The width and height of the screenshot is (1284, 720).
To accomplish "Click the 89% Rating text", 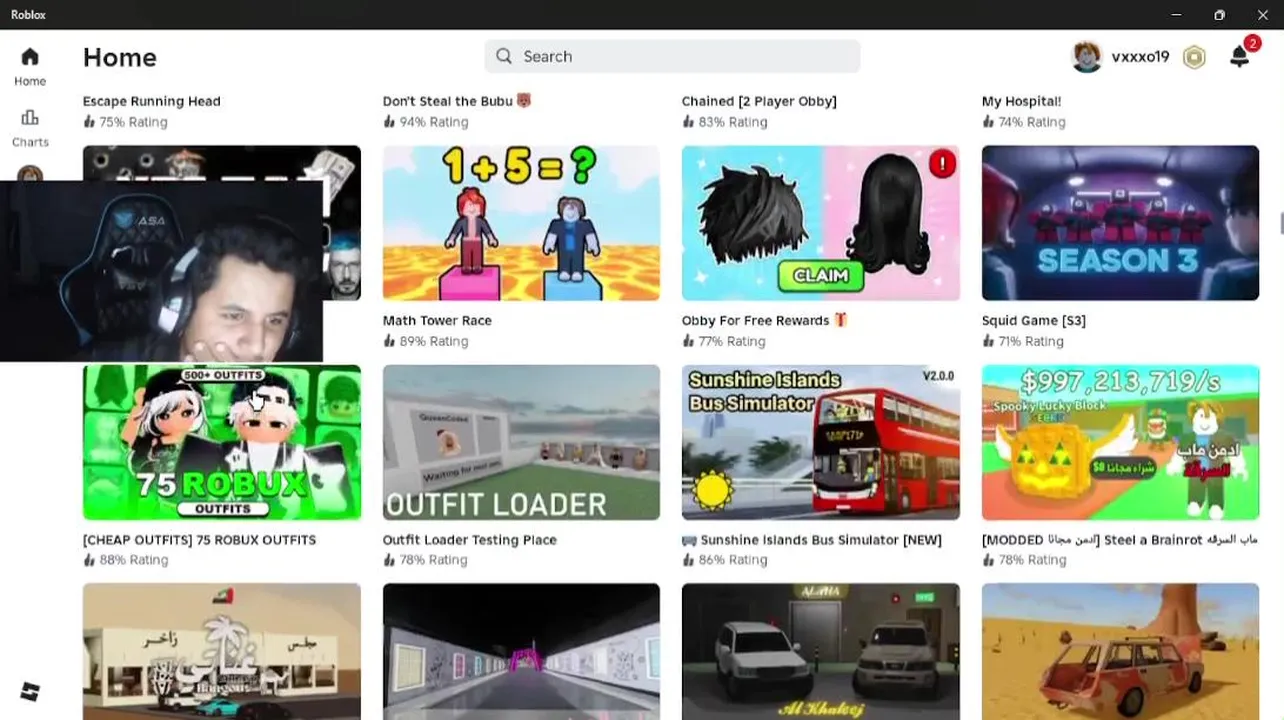I will 433,341.
